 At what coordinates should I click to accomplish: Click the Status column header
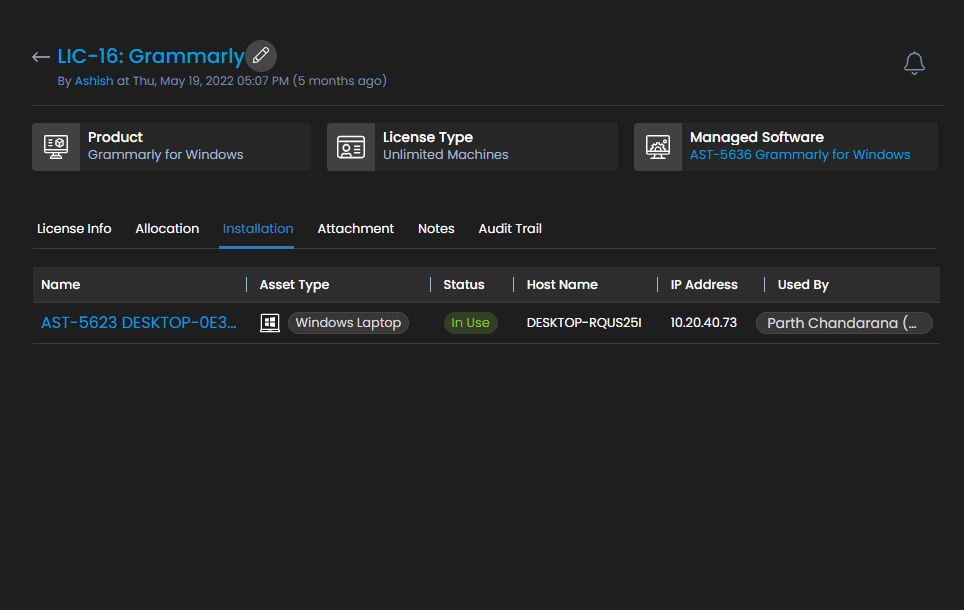[464, 285]
